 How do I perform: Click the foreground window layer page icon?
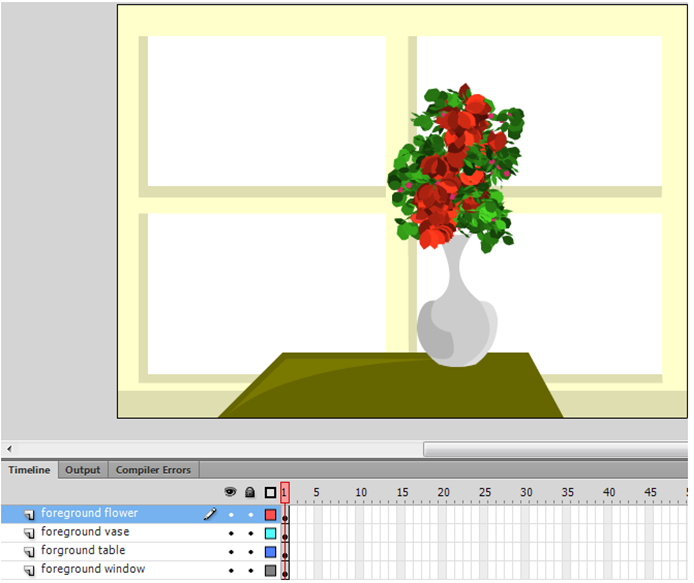29,570
